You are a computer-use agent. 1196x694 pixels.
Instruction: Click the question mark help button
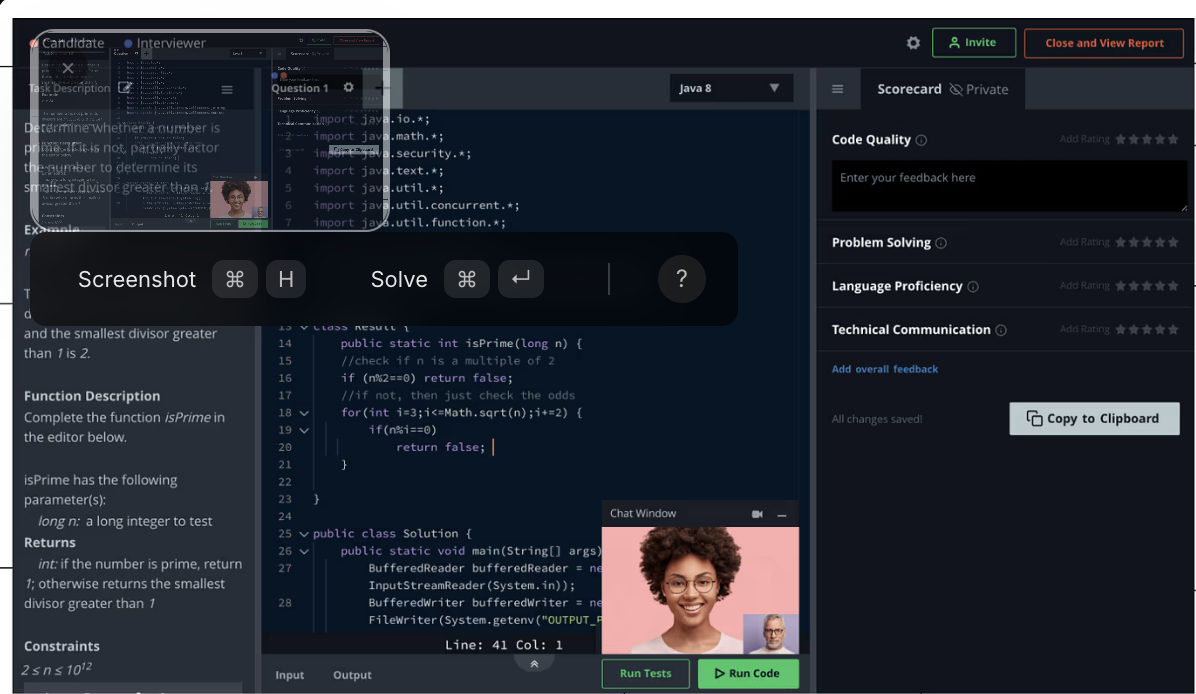[x=681, y=279]
